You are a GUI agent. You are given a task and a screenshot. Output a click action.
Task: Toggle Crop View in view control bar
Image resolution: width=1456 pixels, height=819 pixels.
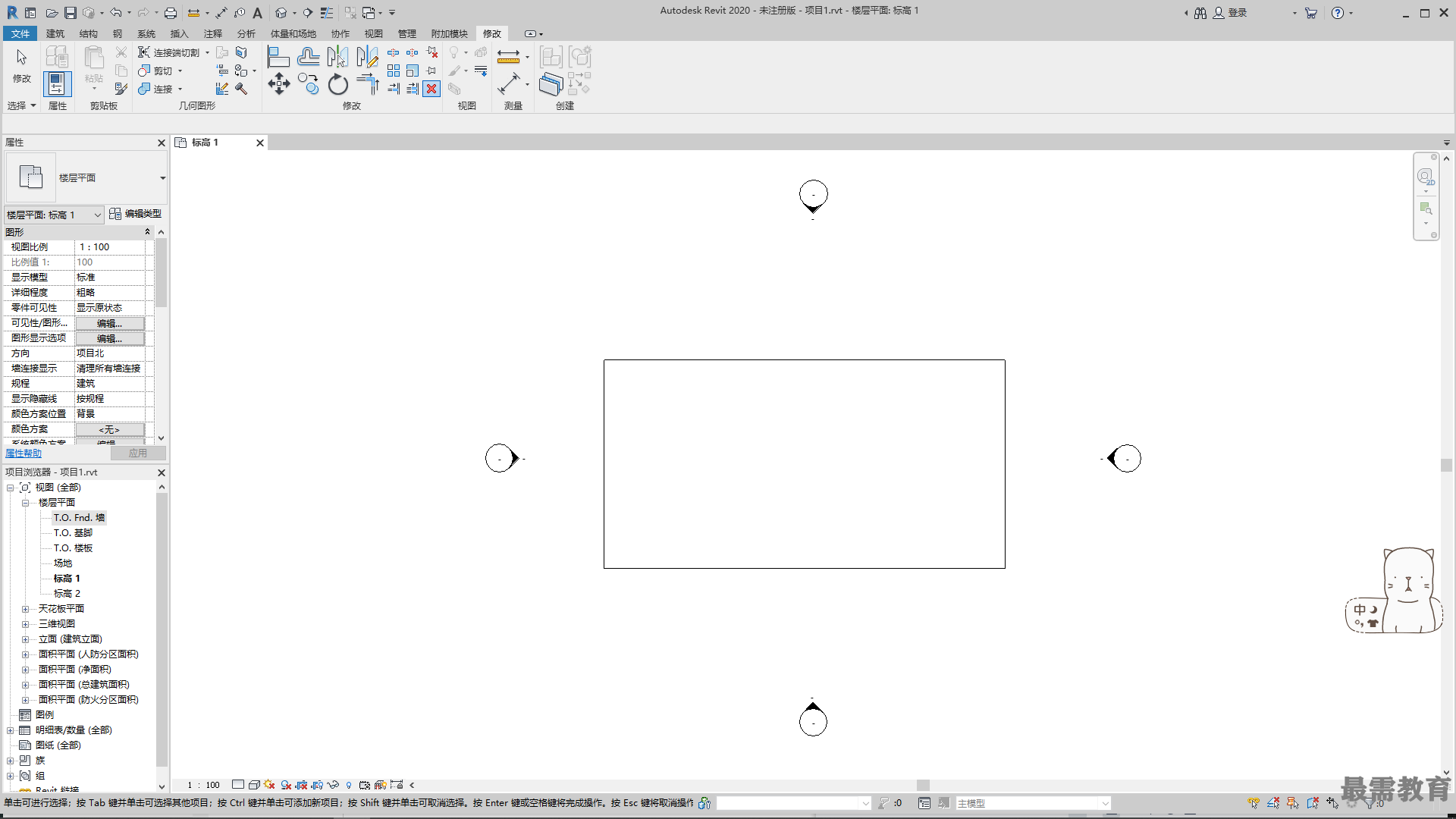[x=301, y=785]
